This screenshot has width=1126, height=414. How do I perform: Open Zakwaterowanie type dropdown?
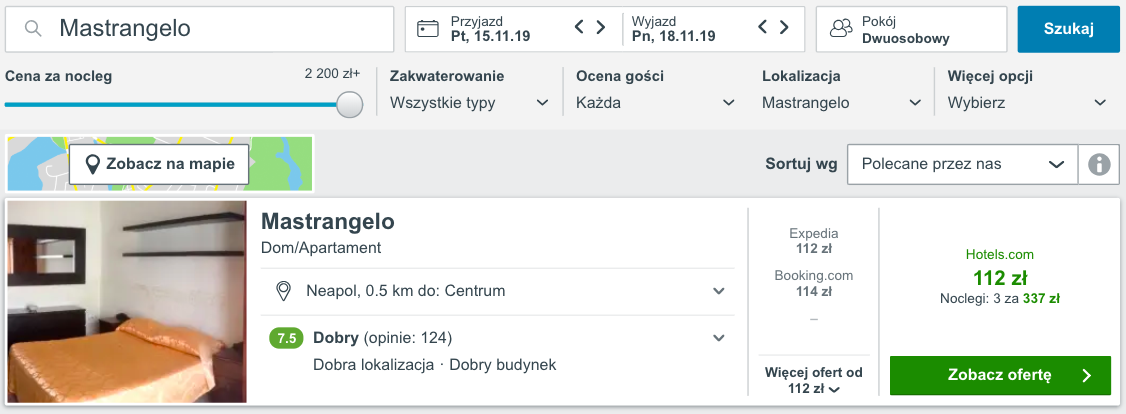[x=469, y=102]
